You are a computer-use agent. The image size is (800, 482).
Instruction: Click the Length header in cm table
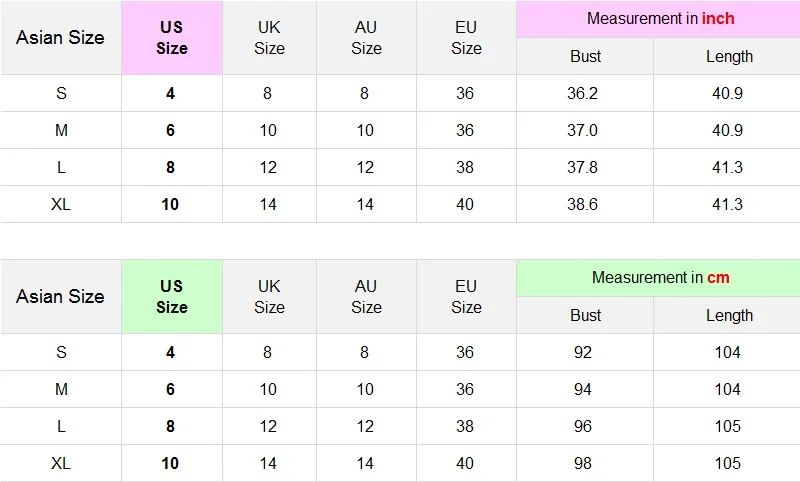tap(729, 315)
